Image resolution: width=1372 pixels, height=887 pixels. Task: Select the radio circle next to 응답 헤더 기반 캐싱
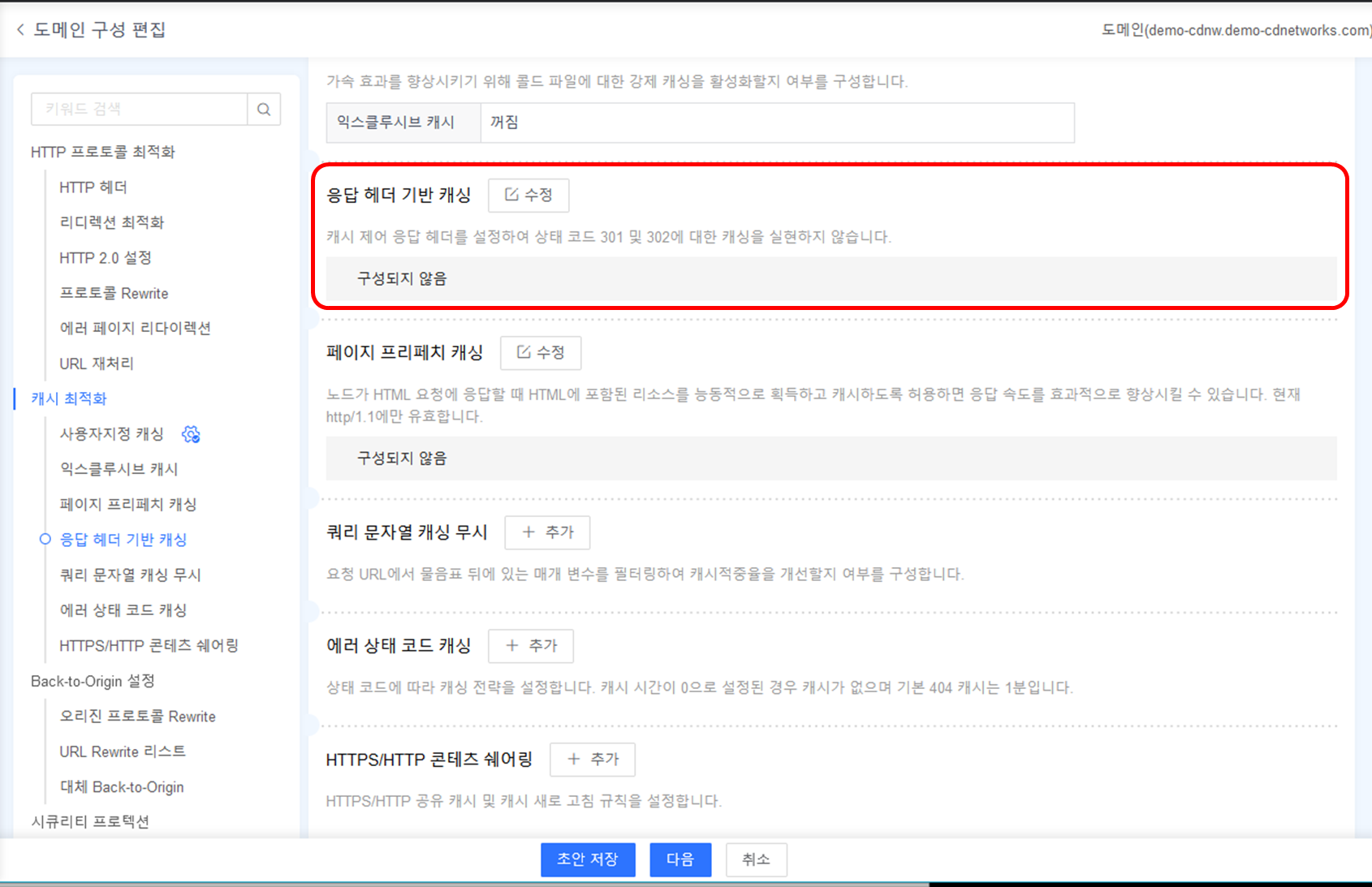pyautogui.click(x=45, y=539)
